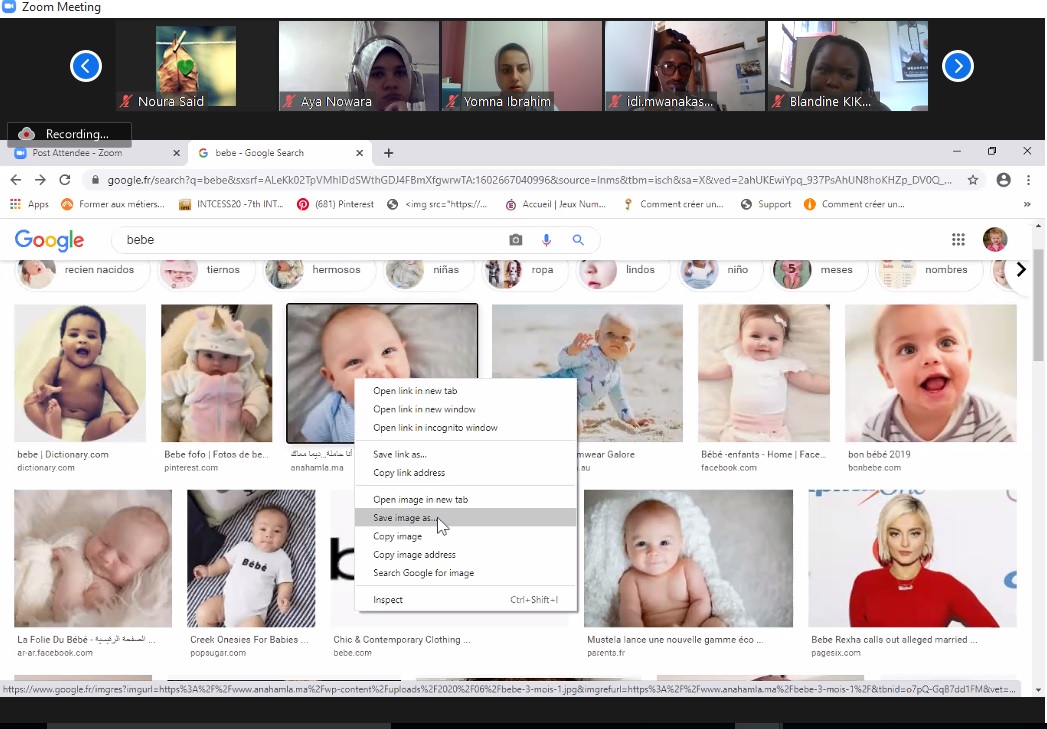The height and width of the screenshot is (729, 1047).
Task: Choose 'Save image as...' from the context menu
Action: pos(405,518)
